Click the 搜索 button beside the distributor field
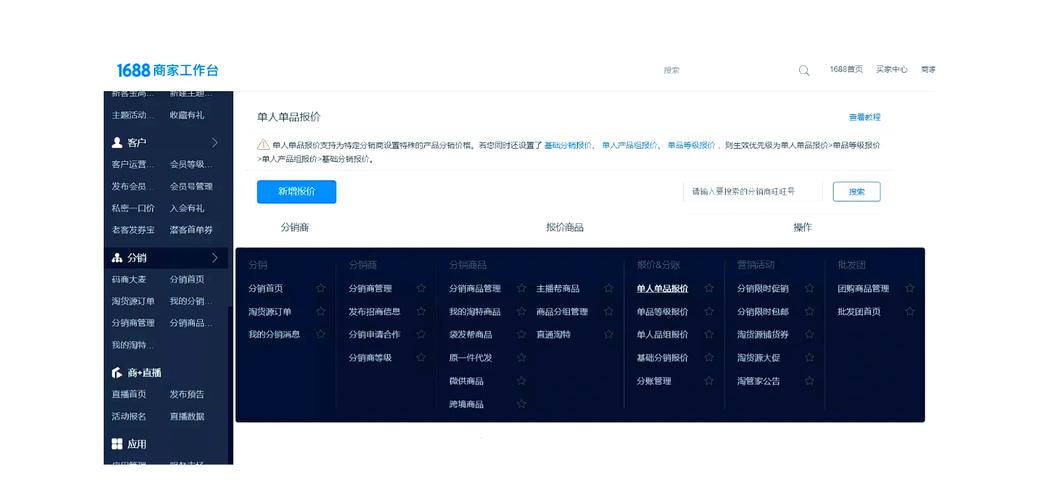Screen dimensions: 1039x500 pos(857,191)
